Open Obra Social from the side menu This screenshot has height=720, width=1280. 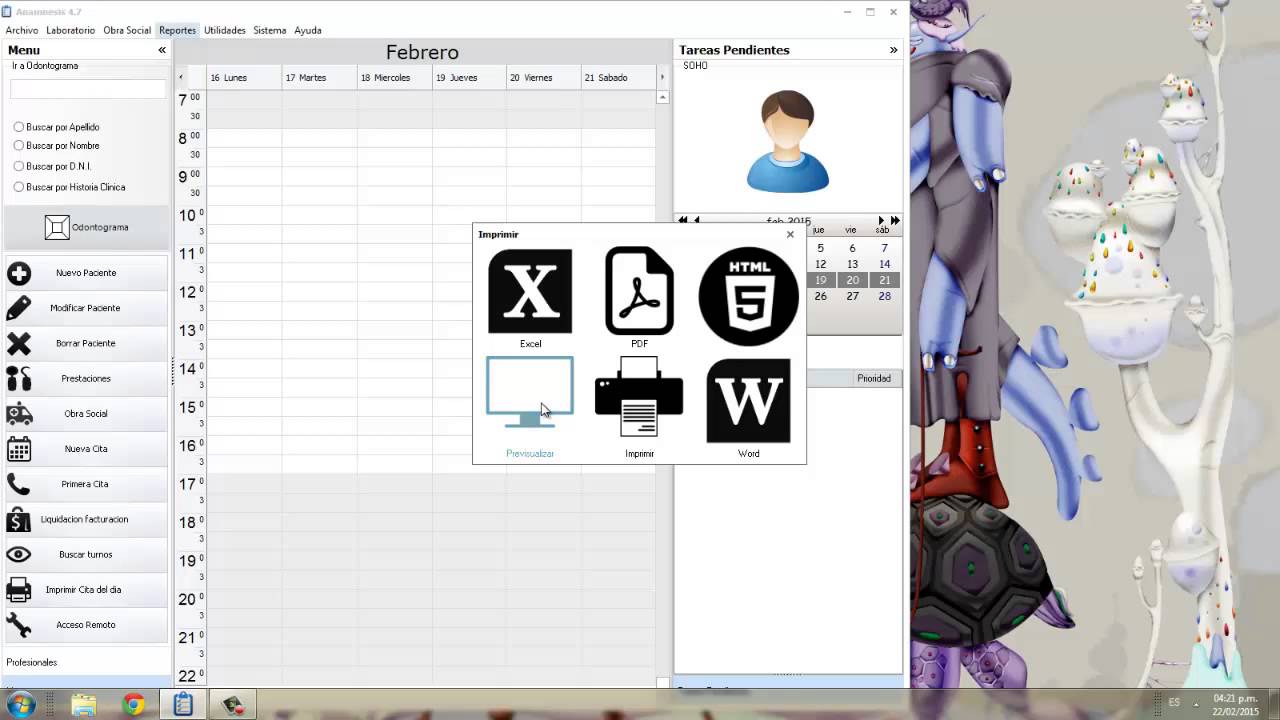[86, 413]
